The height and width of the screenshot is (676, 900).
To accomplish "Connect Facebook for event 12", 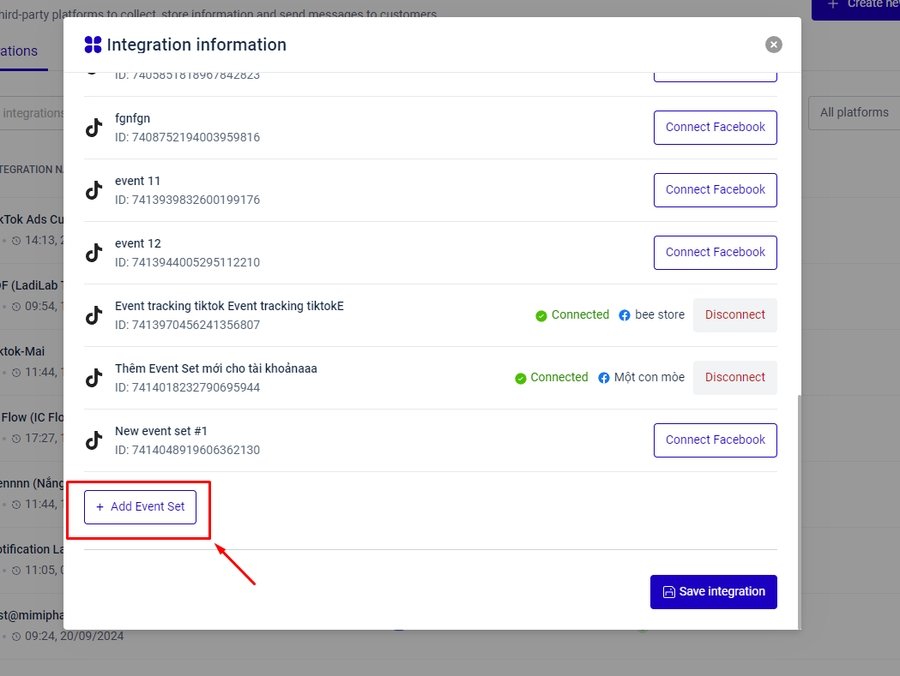I will pyautogui.click(x=715, y=253).
